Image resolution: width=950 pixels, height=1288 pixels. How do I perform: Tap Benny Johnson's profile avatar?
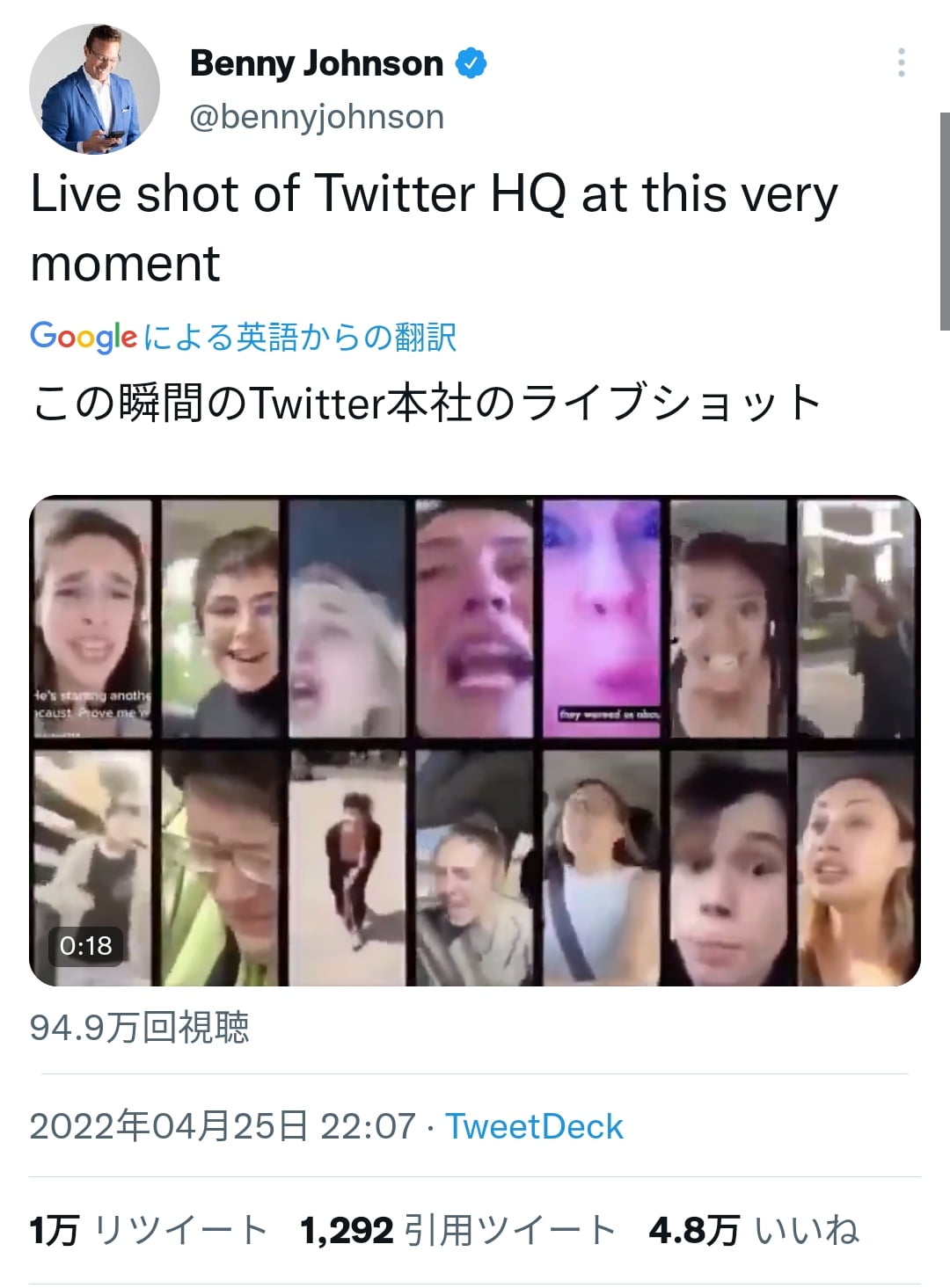click(94, 89)
